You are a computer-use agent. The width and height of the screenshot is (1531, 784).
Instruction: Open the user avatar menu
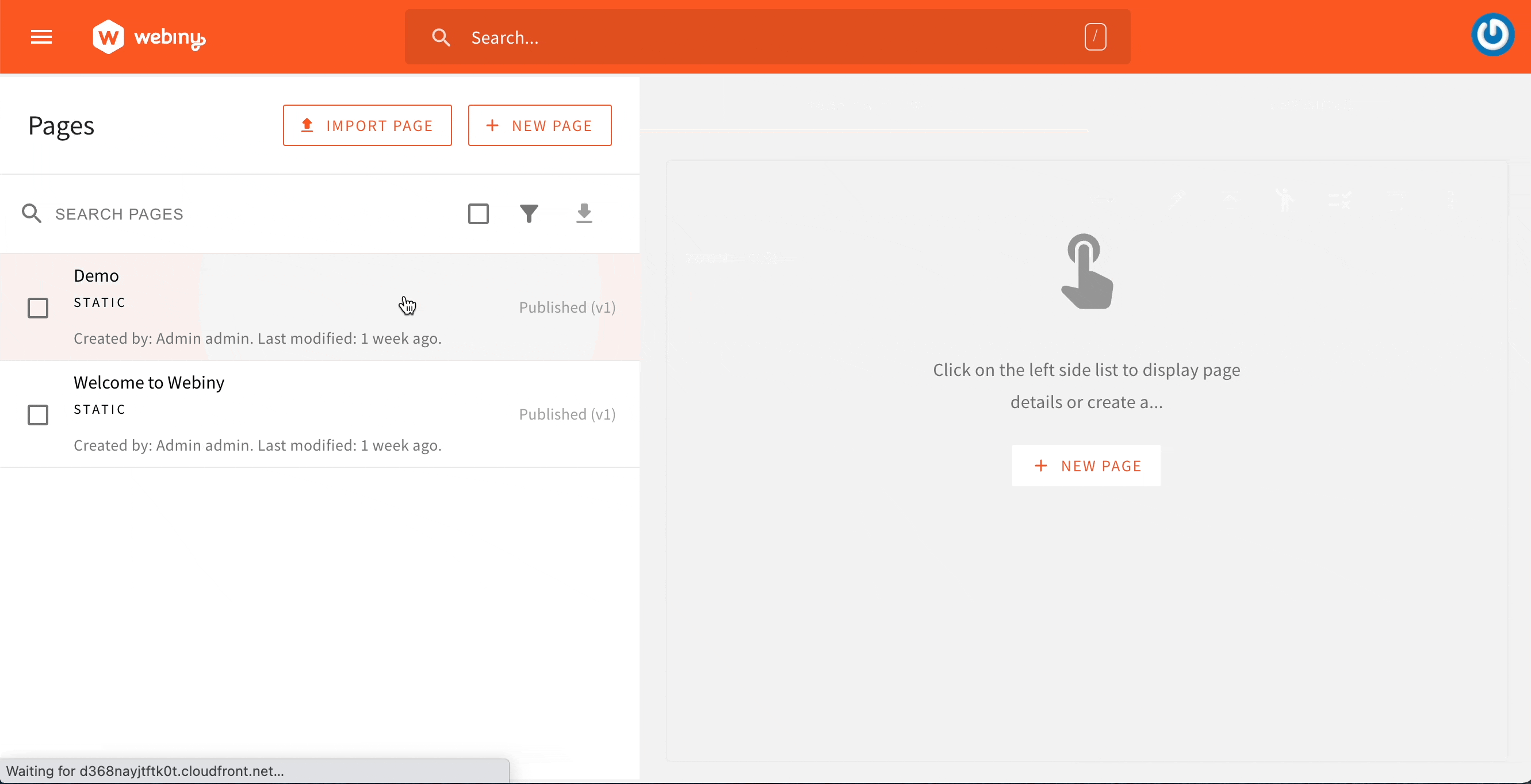(x=1493, y=34)
